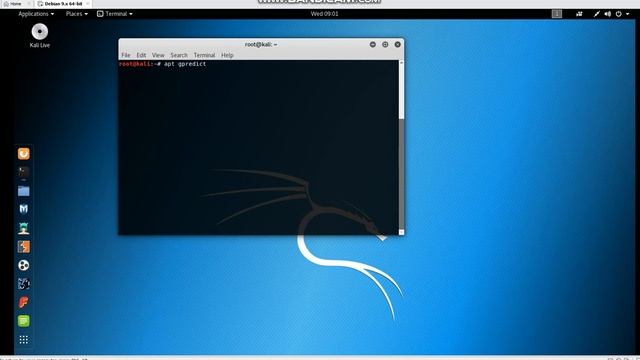Image resolution: width=640 pixels, height=360 pixels.
Task: Open the terminal Help menu
Action: coord(227,55)
